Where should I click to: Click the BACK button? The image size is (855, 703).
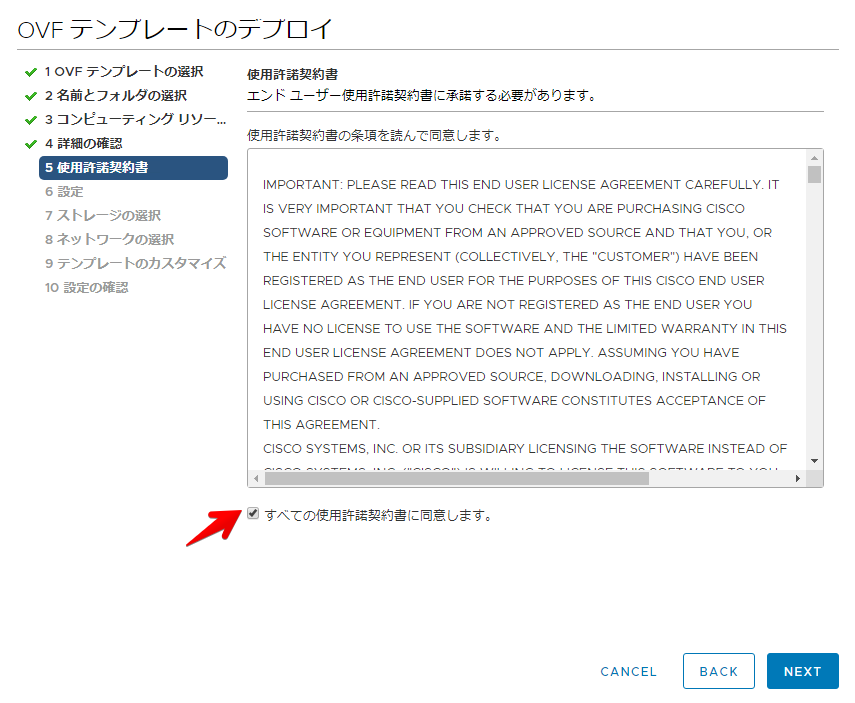(719, 671)
